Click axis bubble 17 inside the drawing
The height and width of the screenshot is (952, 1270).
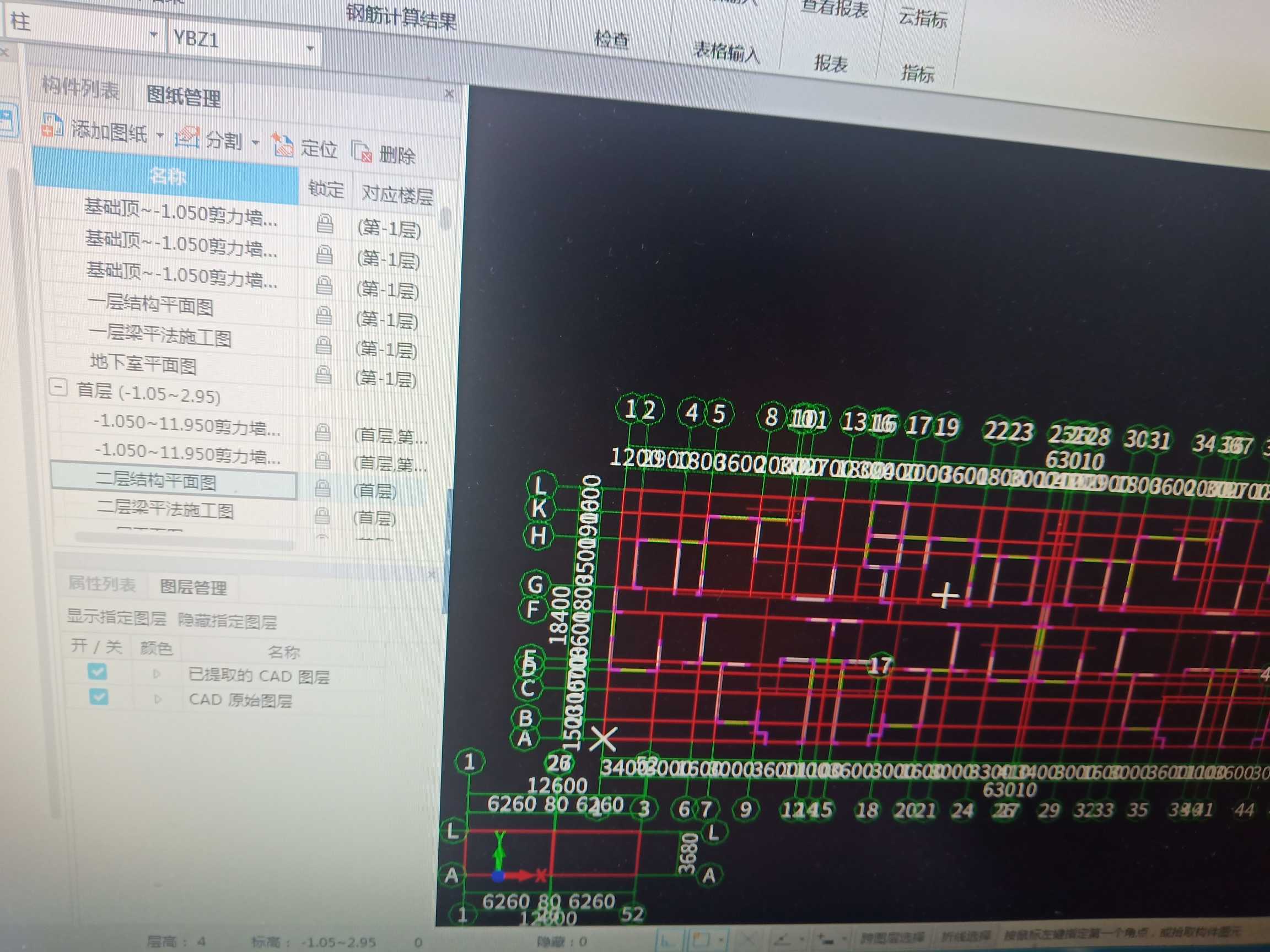[x=879, y=666]
